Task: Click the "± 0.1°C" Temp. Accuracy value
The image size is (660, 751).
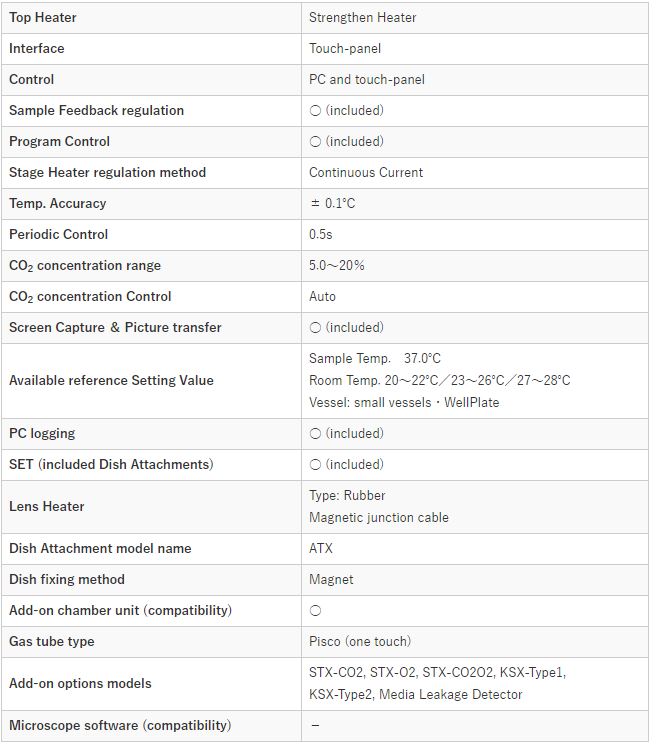Action: click(x=332, y=203)
